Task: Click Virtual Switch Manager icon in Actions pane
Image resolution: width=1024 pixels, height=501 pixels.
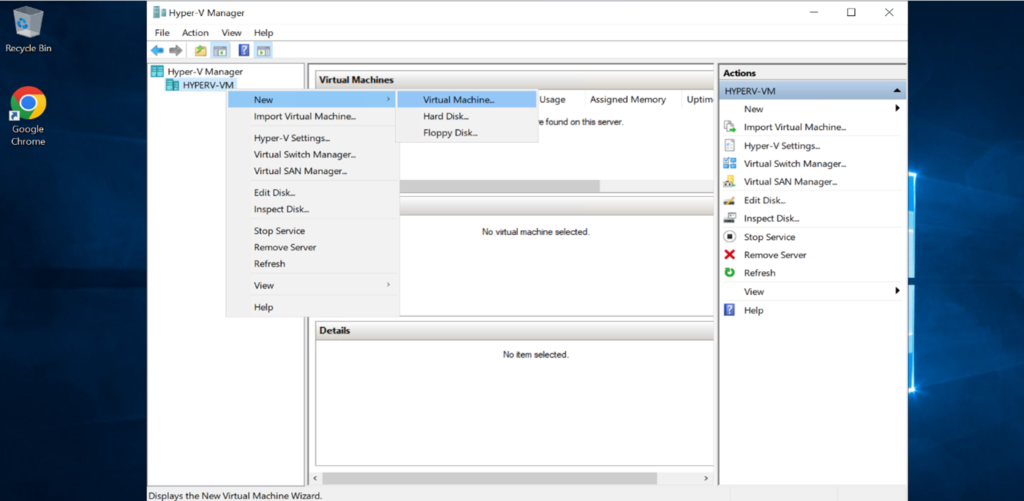Action: point(730,163)
